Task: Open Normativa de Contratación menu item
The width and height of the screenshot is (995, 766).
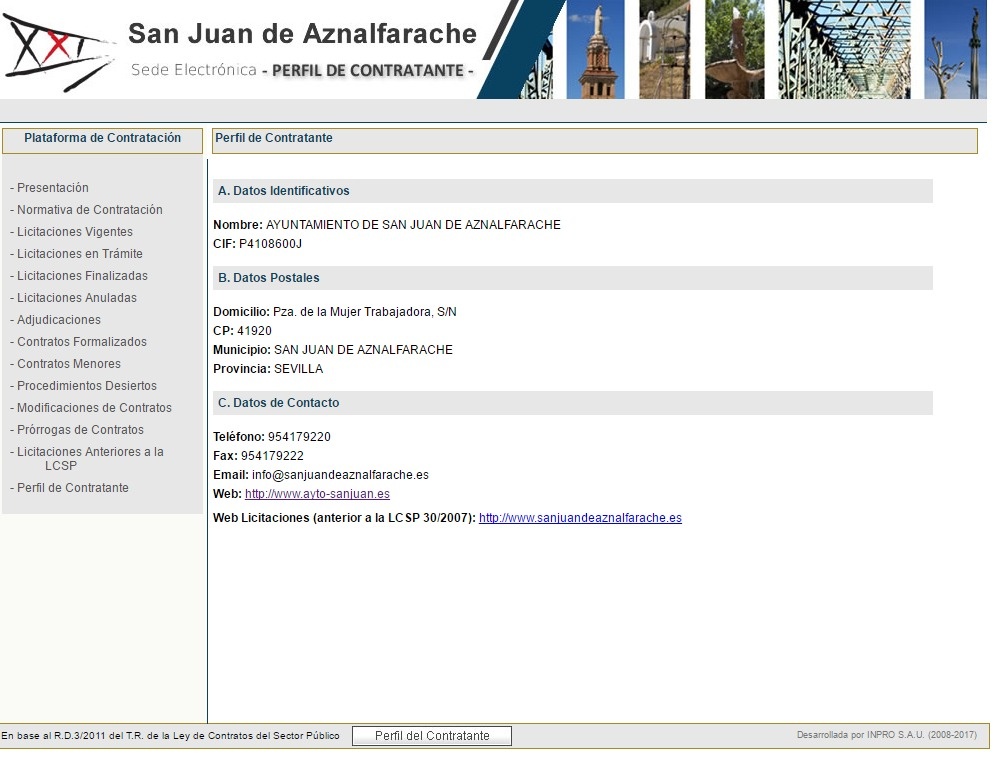Action: point(89,210)
